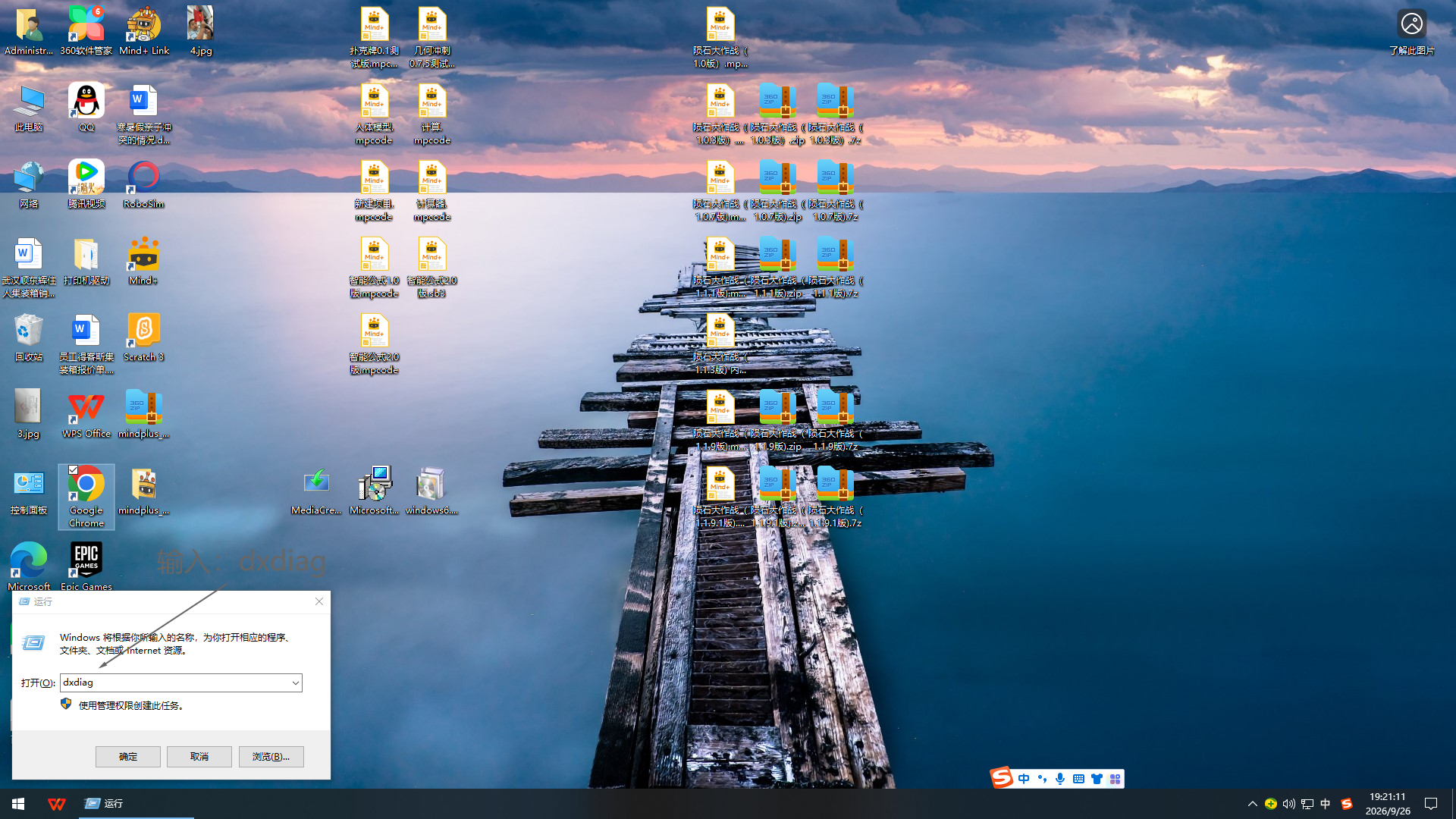Launch Microsoft Edge desktop shortcut

pyautogui.click(x=29, y=566)
